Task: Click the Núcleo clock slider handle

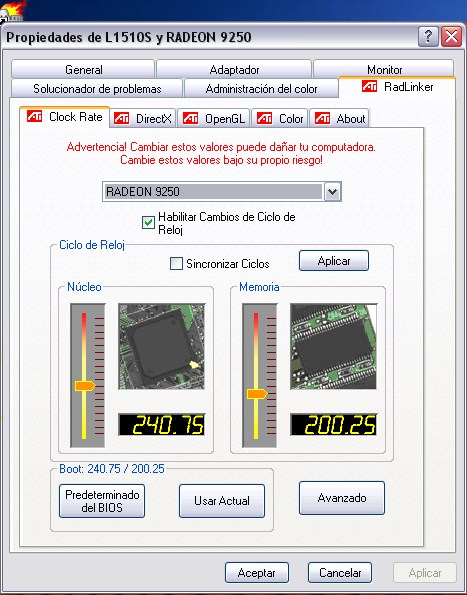Action: coord(85,386)
